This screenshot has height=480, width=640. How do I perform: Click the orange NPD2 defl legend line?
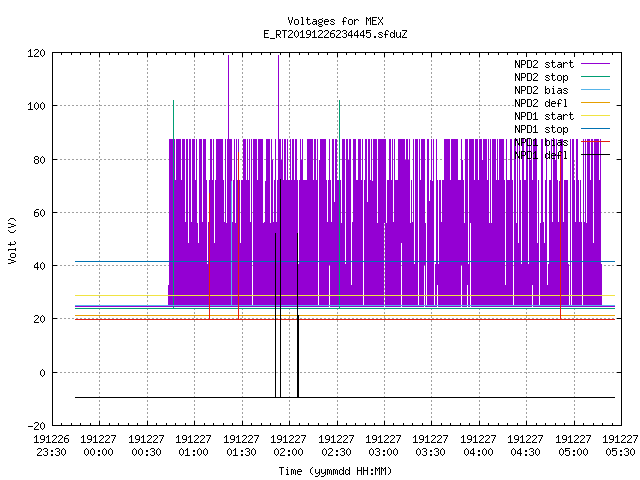[x=596, y=103]
